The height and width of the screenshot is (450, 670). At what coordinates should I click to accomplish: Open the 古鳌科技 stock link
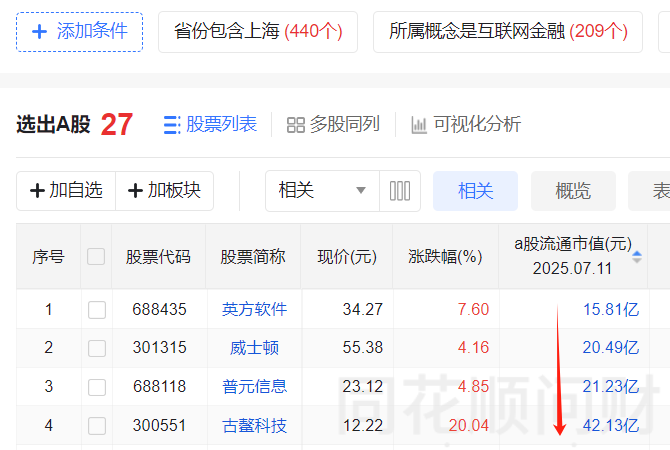[x=254, y=426]
